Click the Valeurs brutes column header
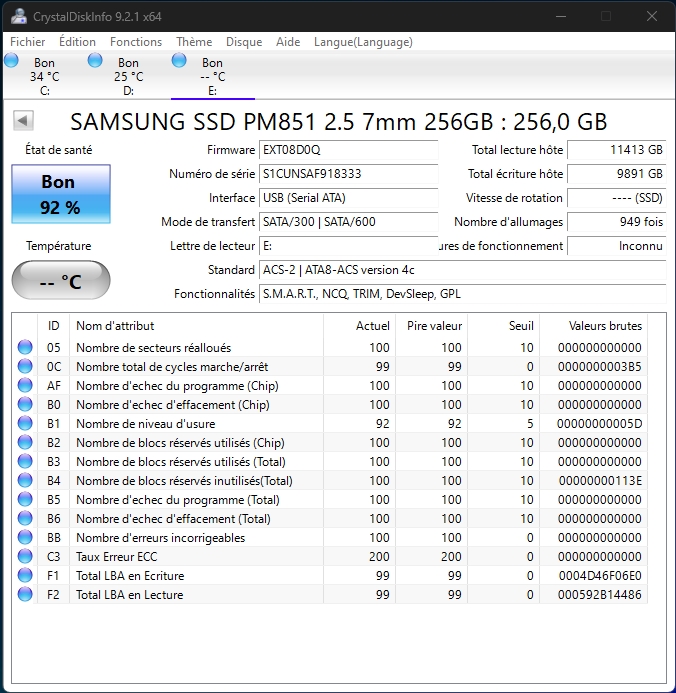This screenshot has height=693, width=676. point(605,326)
